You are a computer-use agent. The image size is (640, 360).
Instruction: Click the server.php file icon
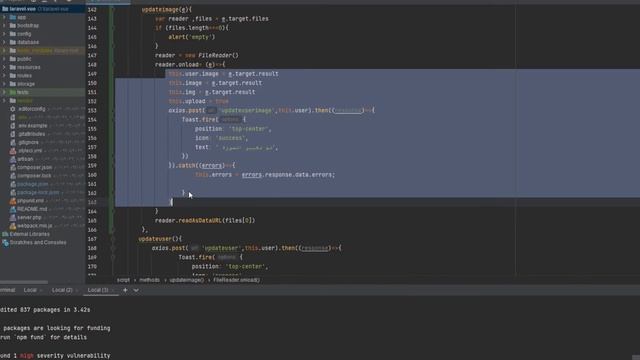pyautogui.click(x=13, y=218)
